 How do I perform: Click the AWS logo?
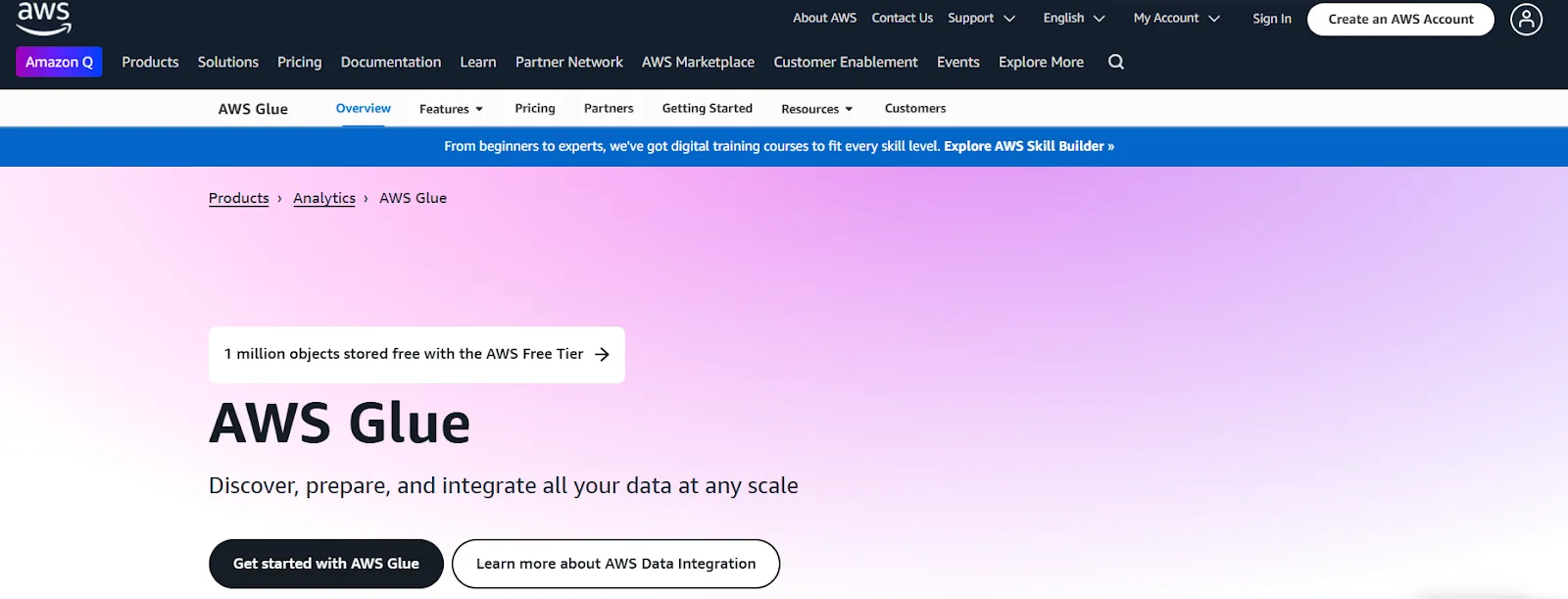44,18
